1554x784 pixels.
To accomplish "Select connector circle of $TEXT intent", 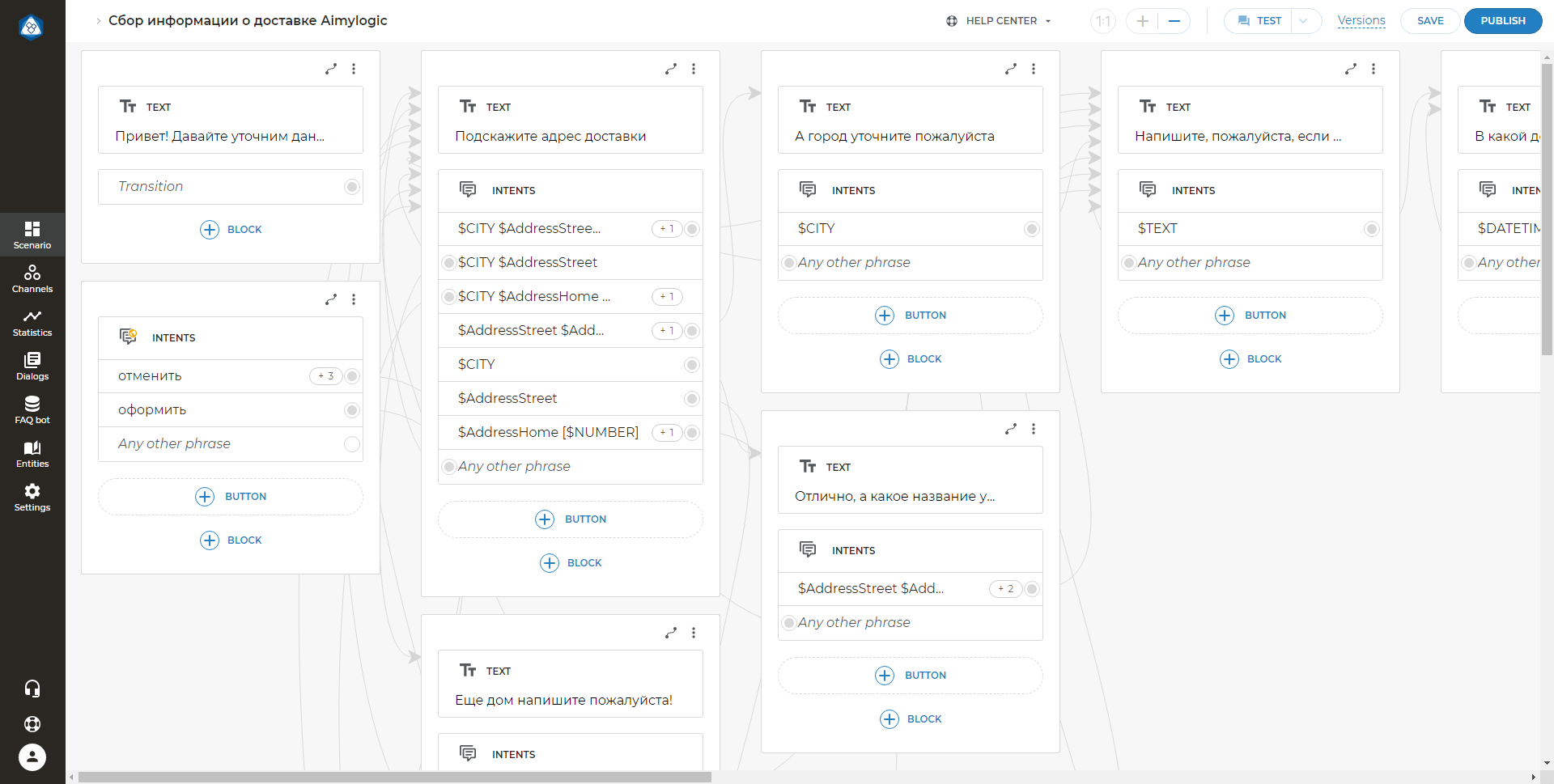I will (1372, 229).
